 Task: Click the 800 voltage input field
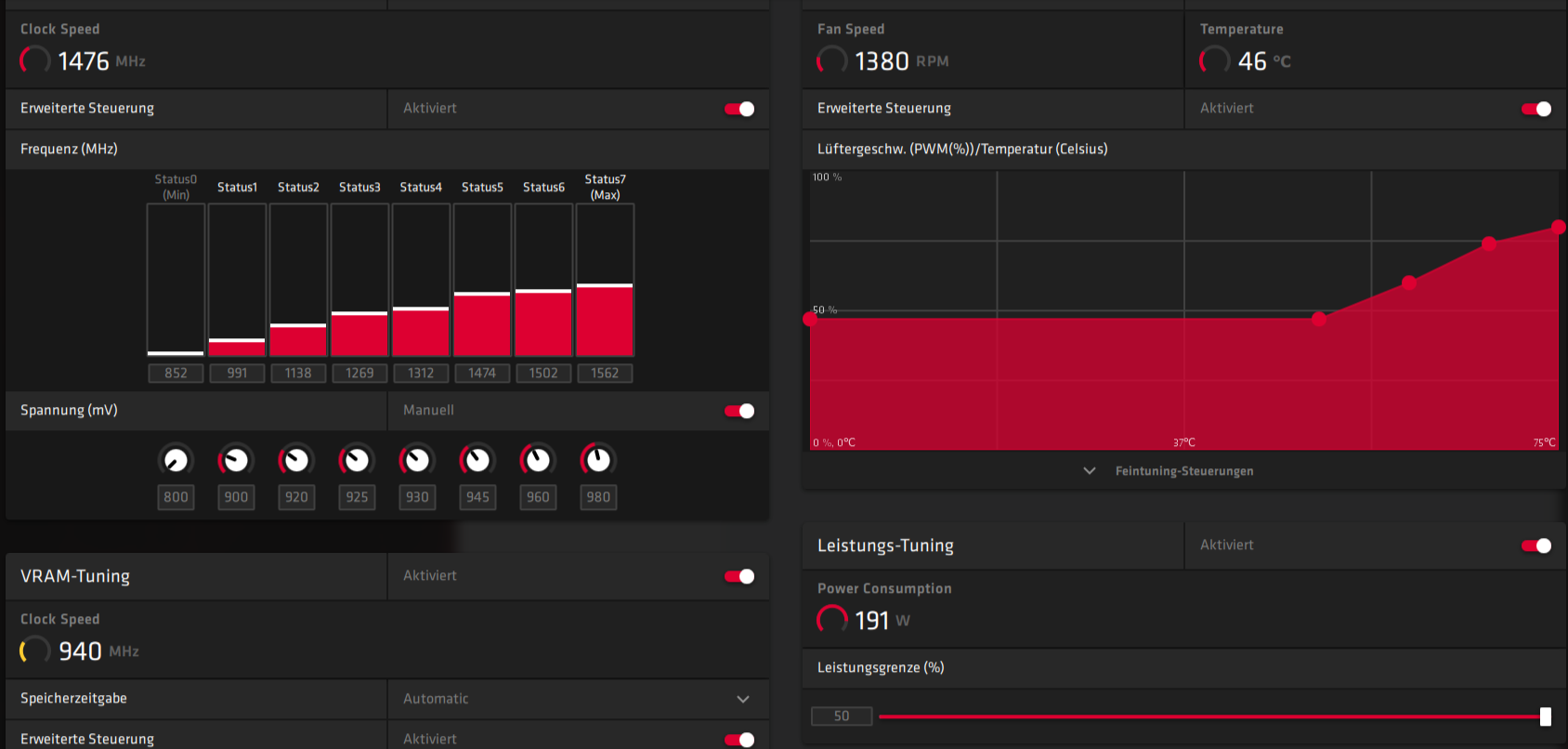click(x=176, y=497)
